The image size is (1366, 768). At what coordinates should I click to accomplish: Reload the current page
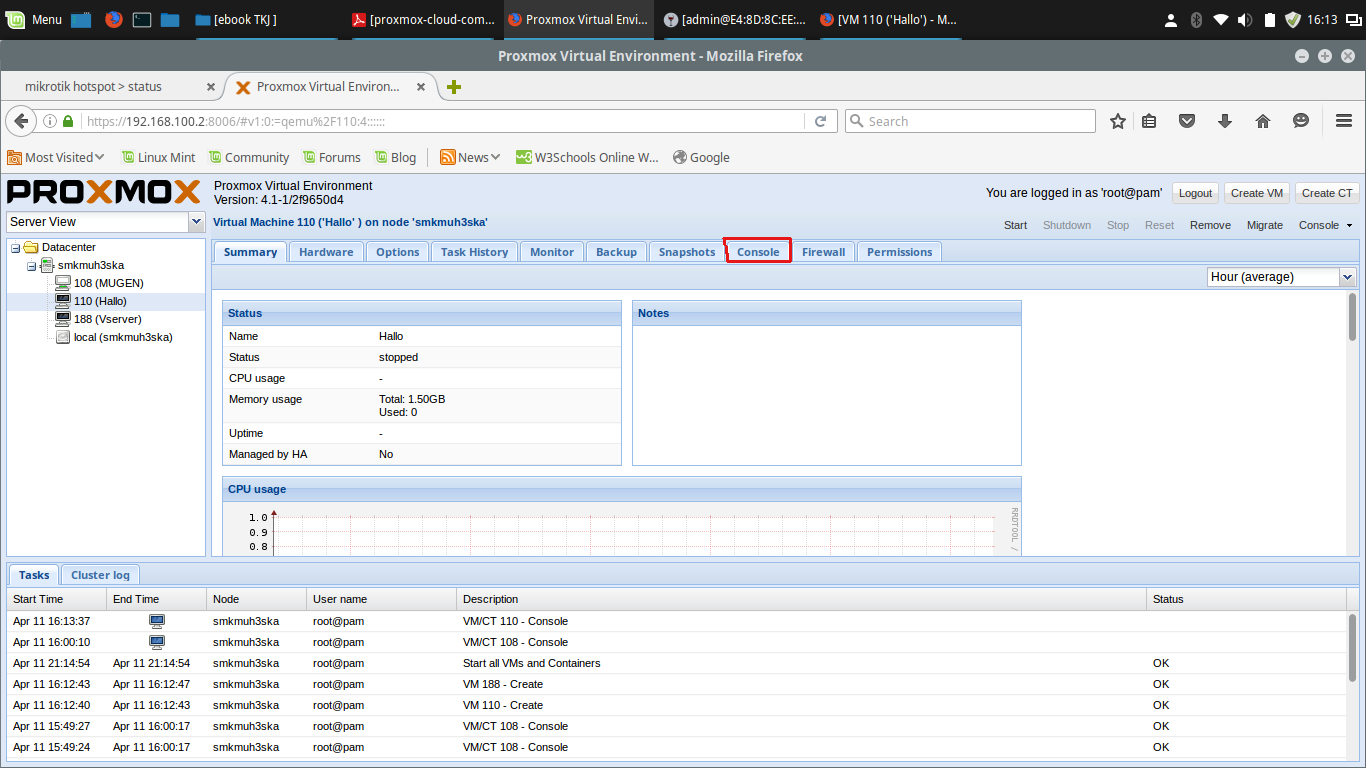click(820, 121)
